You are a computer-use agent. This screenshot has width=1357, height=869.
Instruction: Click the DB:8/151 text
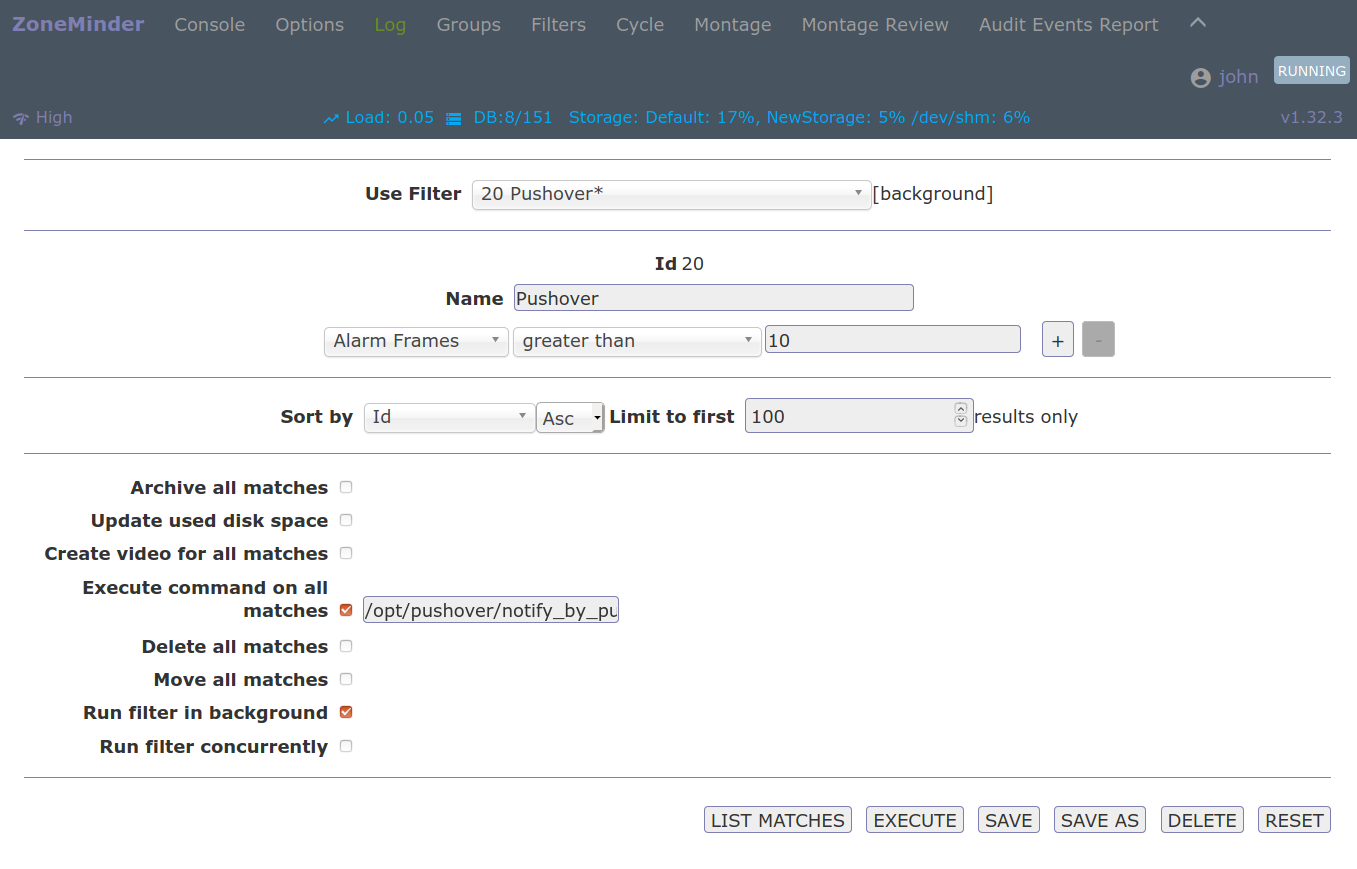513,118
